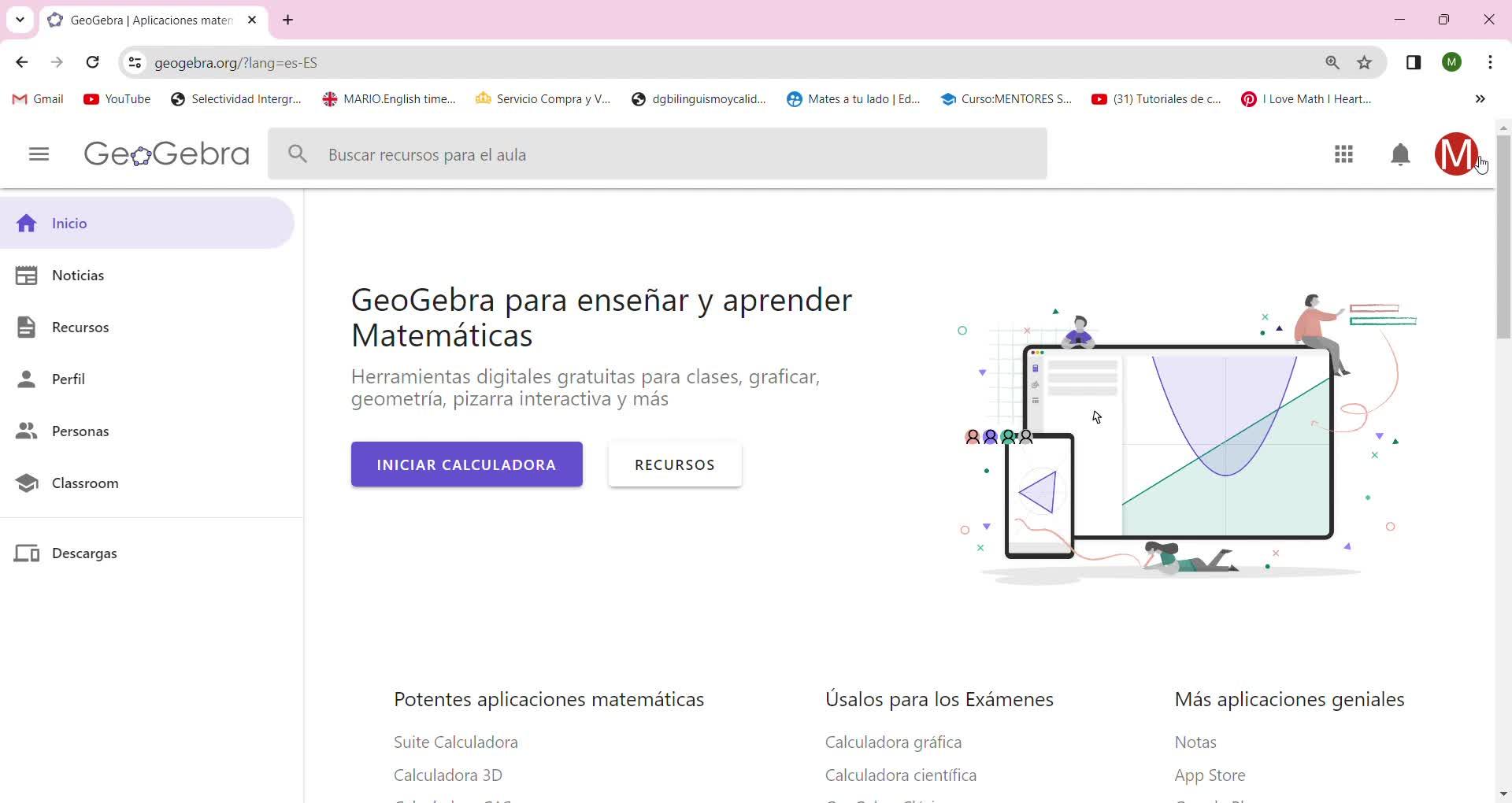Open the Chrome three-dot menu
This screenshot has height=803, width=1512.
click(x=1490, y=62)
